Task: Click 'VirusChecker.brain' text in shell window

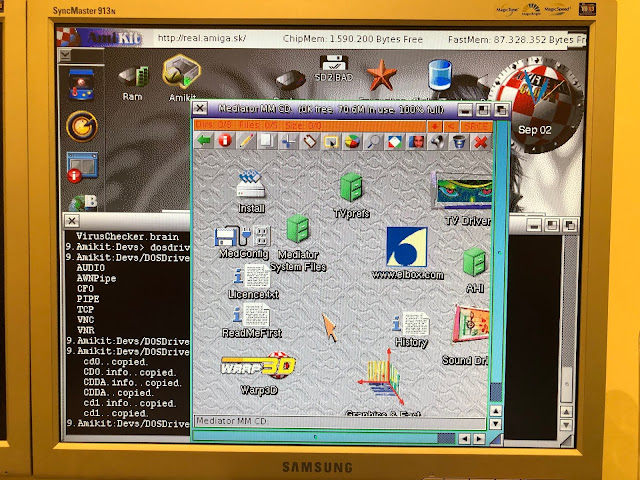Action: click(127, 237)
